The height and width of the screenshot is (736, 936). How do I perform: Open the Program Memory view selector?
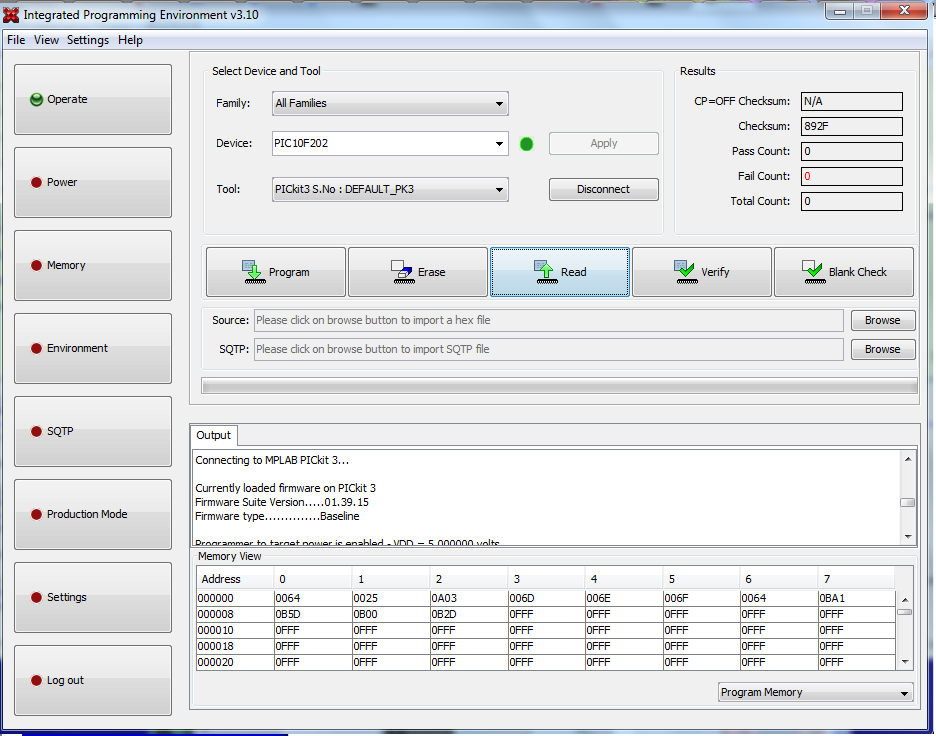[815, 692]
